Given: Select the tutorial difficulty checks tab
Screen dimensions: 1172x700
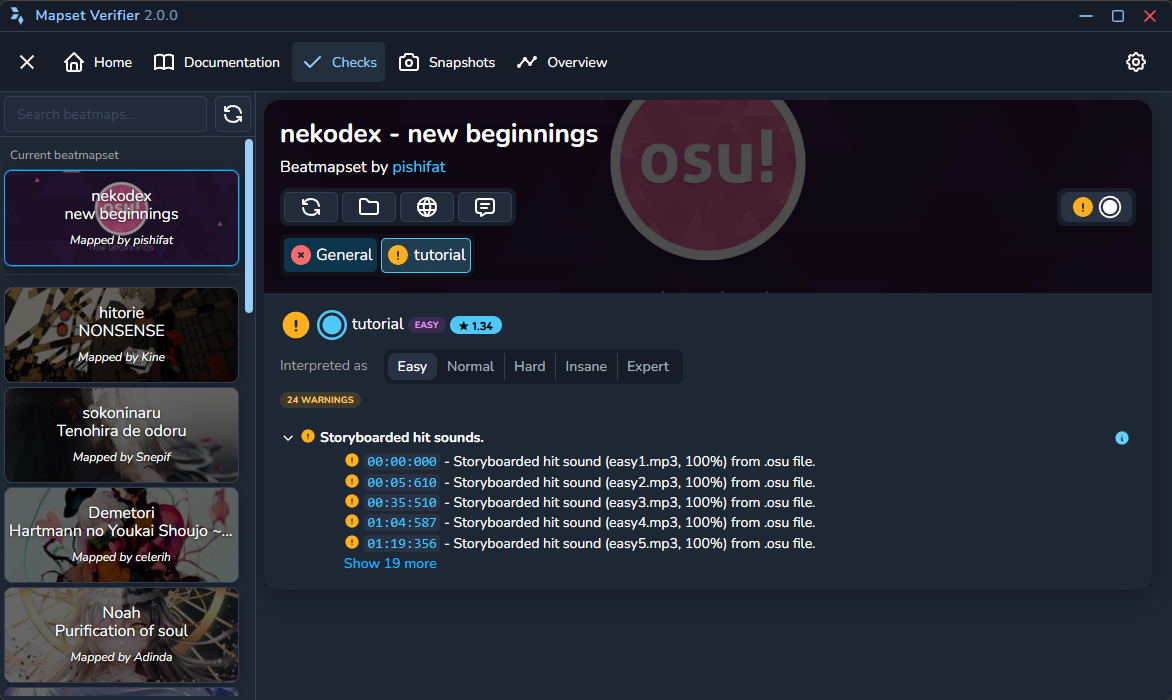Looking at the screenshot, I should 426,255.
